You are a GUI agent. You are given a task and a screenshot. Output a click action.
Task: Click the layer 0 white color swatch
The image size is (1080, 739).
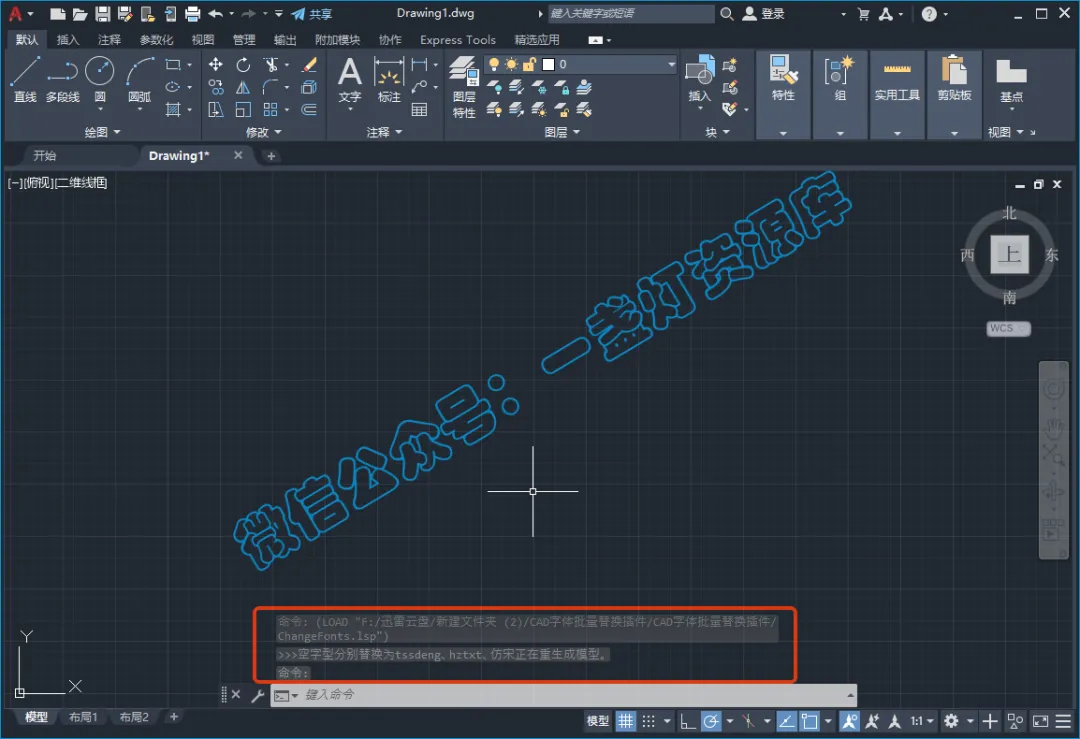click(x=548, y=64)
